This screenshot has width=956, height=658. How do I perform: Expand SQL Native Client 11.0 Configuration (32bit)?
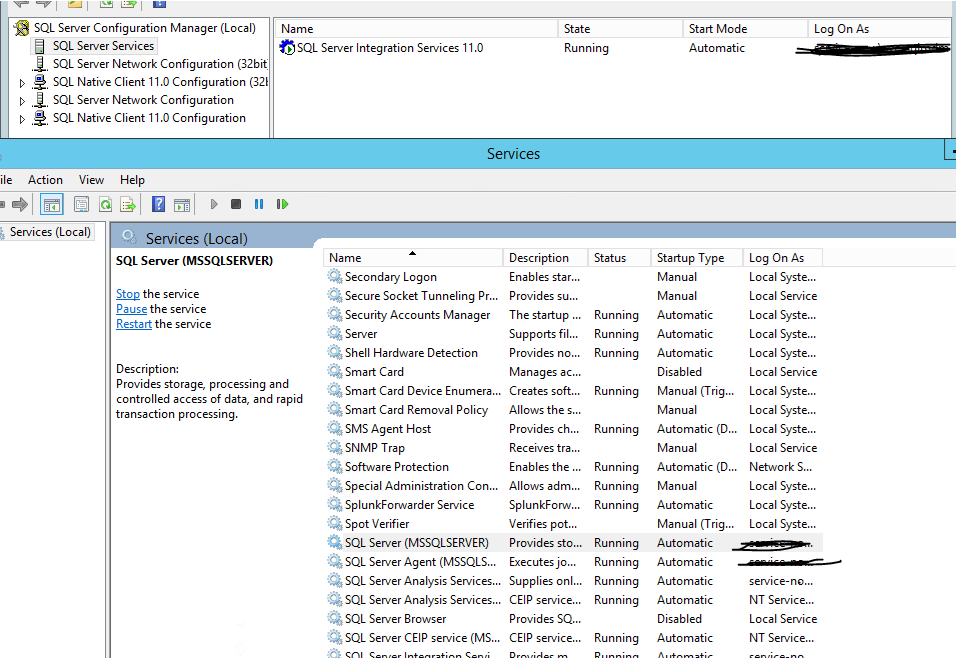click(x=23, y=82)
